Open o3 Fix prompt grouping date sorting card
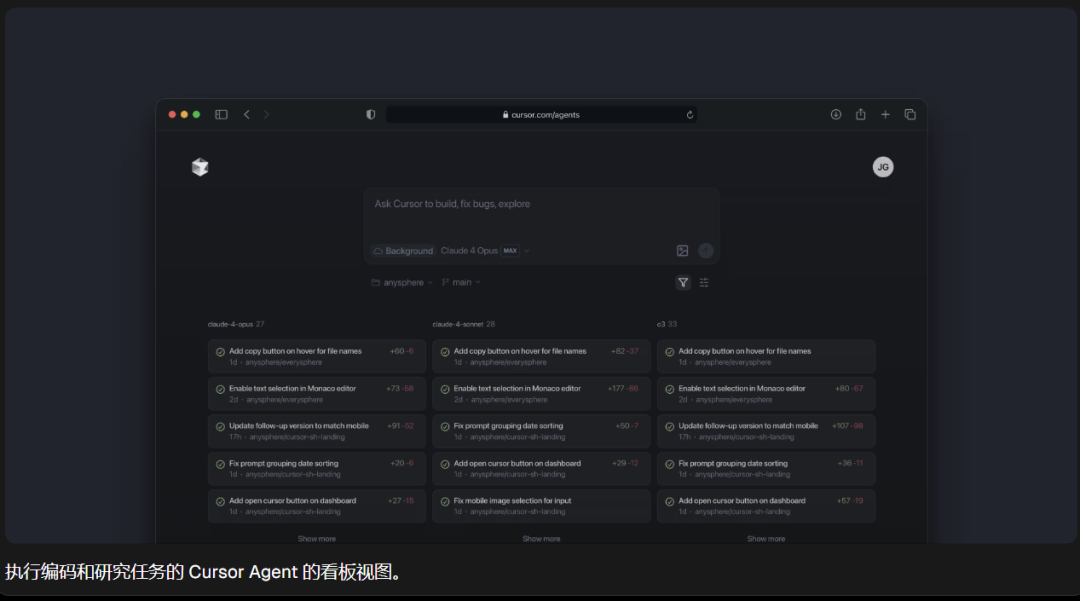1080x601 pixels. coord(766,469)
